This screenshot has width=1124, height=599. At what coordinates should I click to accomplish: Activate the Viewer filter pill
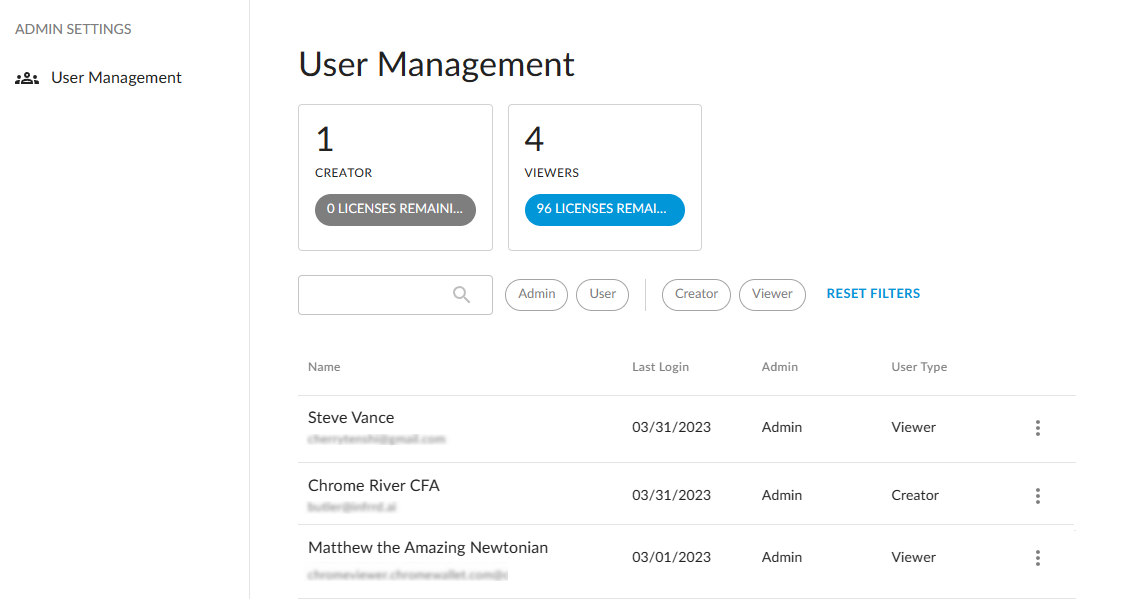772,294
